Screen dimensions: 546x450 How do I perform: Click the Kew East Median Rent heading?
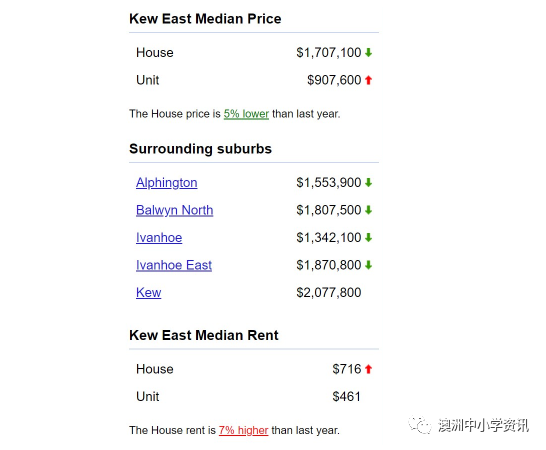click(x=204, y=335)
